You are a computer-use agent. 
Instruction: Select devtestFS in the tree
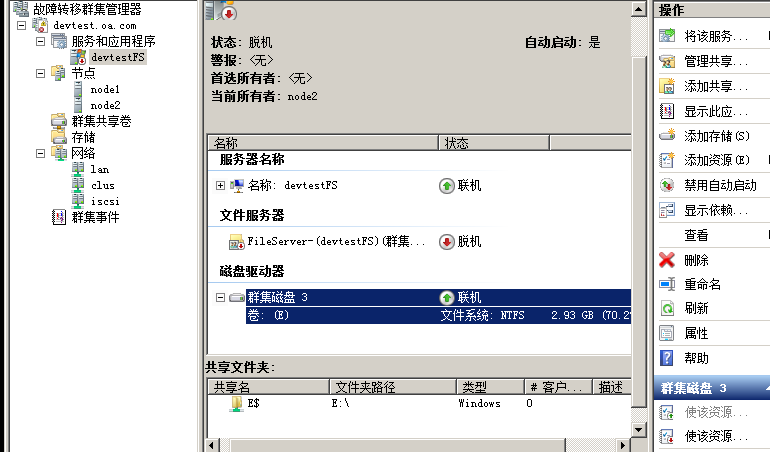tap(118, 57)
